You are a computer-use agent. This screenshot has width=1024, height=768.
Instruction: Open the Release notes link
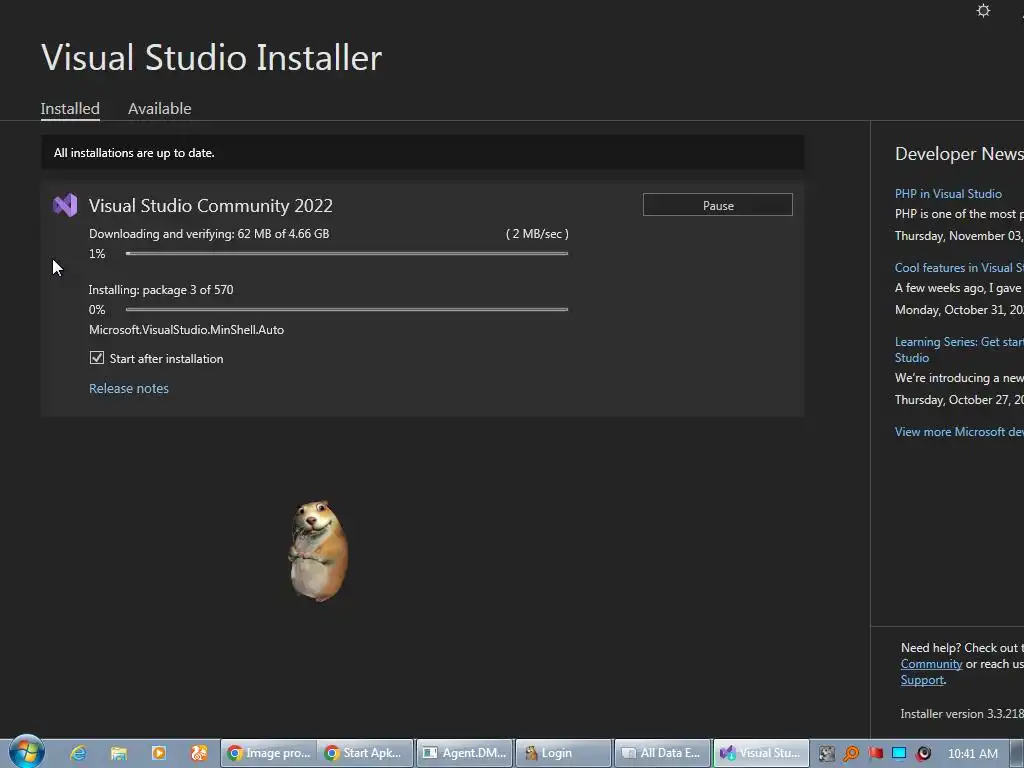click(x=129, y=388)
